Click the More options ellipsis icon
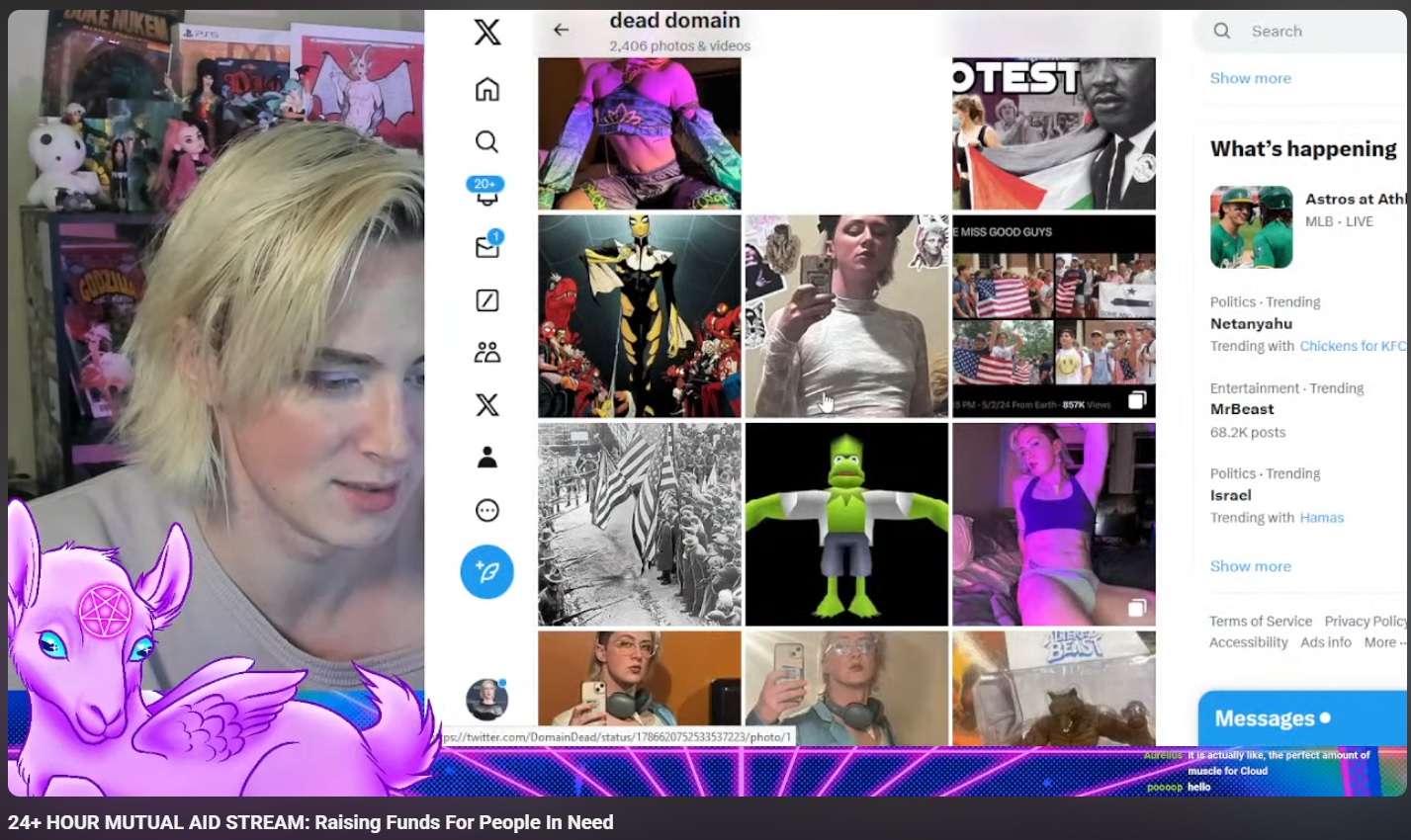Image resolution: width=1411 pixels, height=840 pixels. coord(486,510)
